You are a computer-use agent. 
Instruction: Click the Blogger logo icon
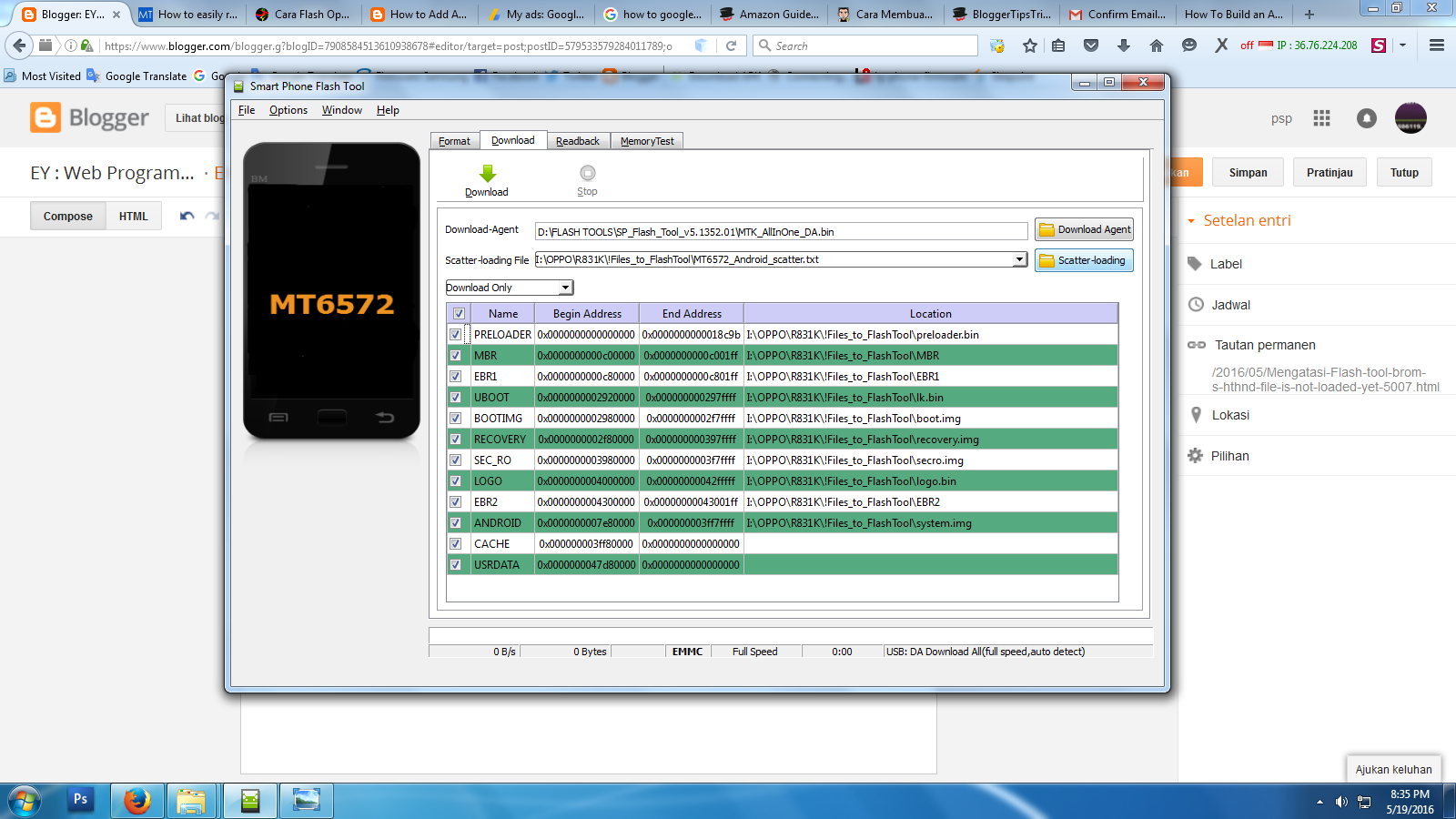click(x=45, y=117)
